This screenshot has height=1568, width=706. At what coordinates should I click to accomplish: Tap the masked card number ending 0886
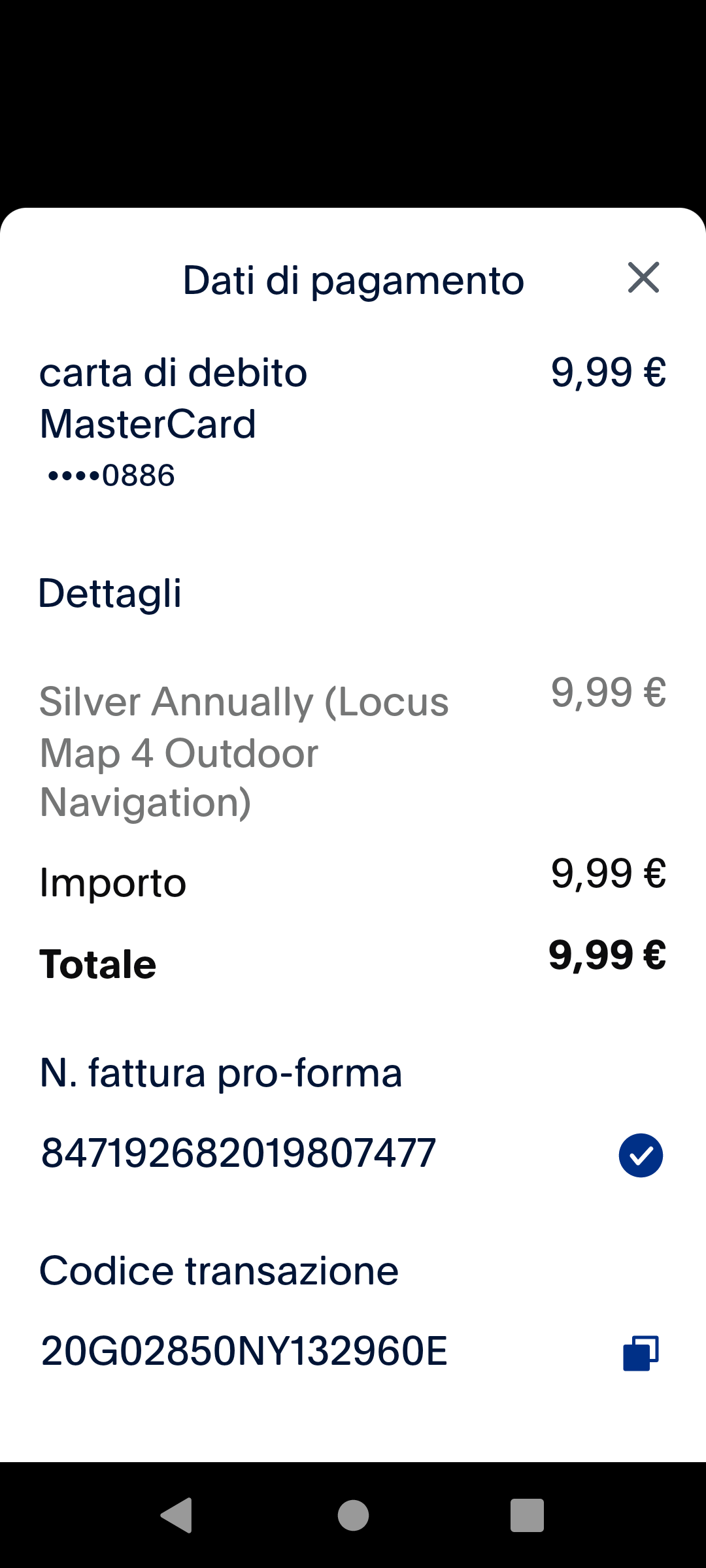tap(111, 475)
